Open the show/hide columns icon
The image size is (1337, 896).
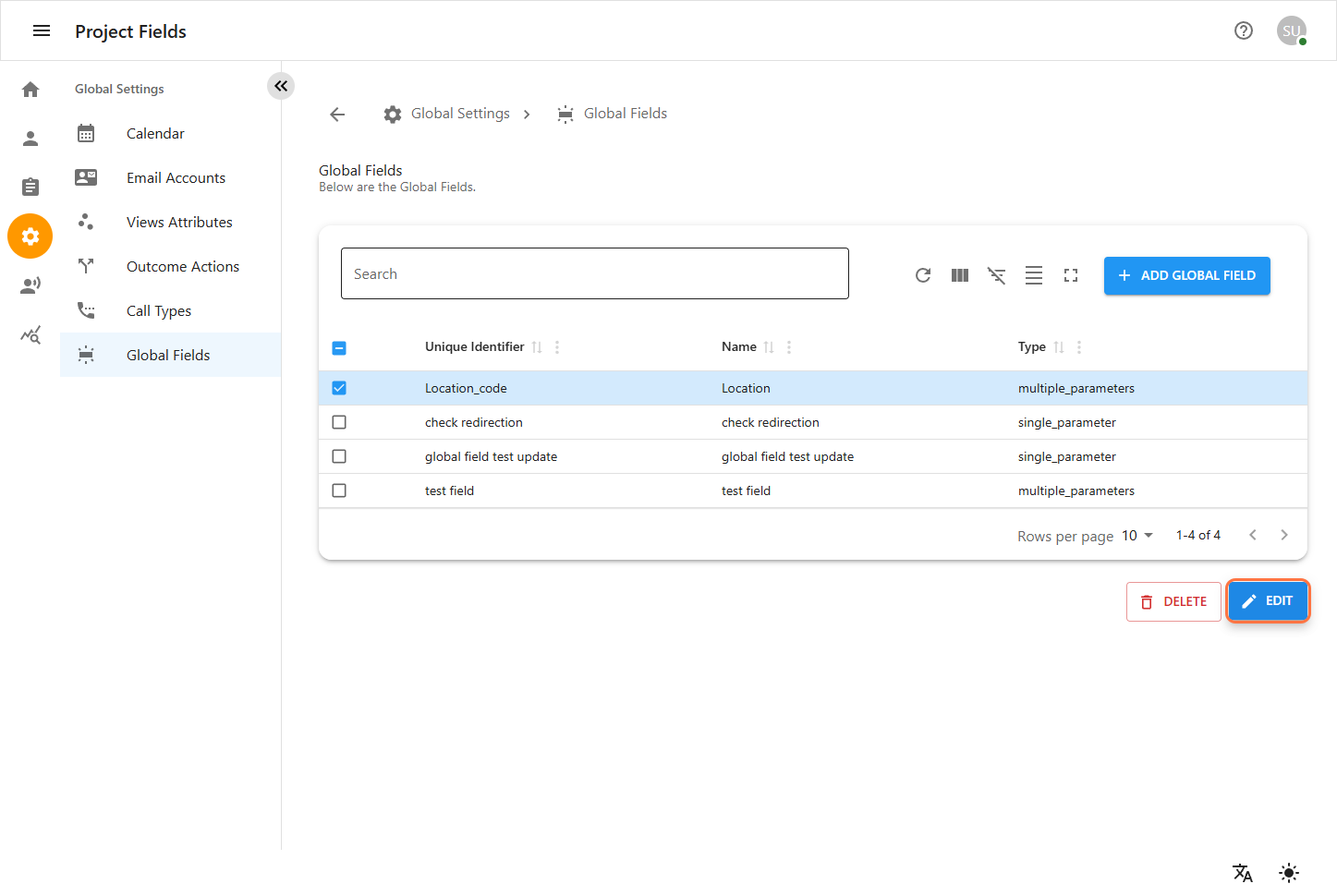959,275
